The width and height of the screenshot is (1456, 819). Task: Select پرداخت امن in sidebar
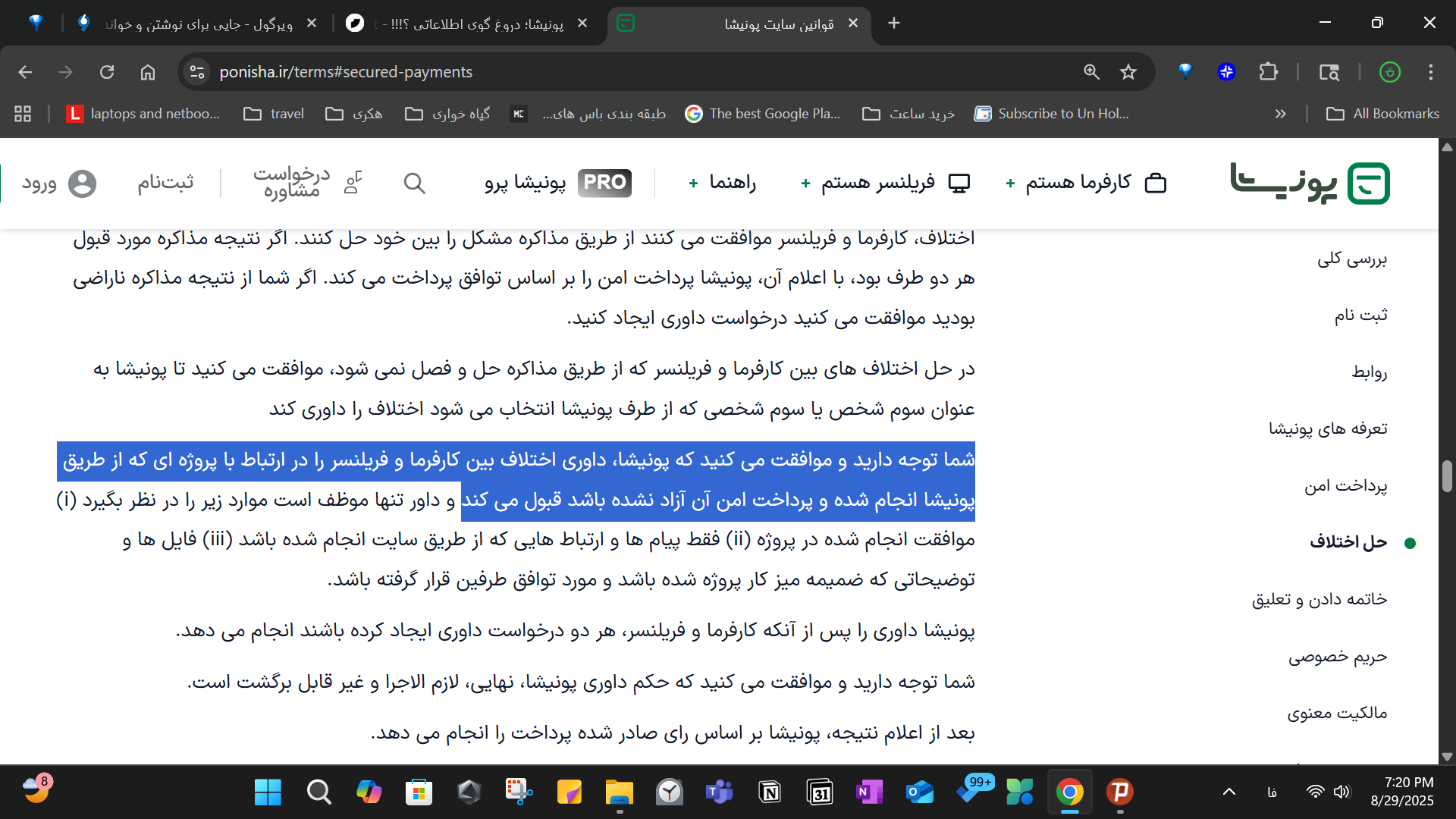click(x=1345, y=485)
